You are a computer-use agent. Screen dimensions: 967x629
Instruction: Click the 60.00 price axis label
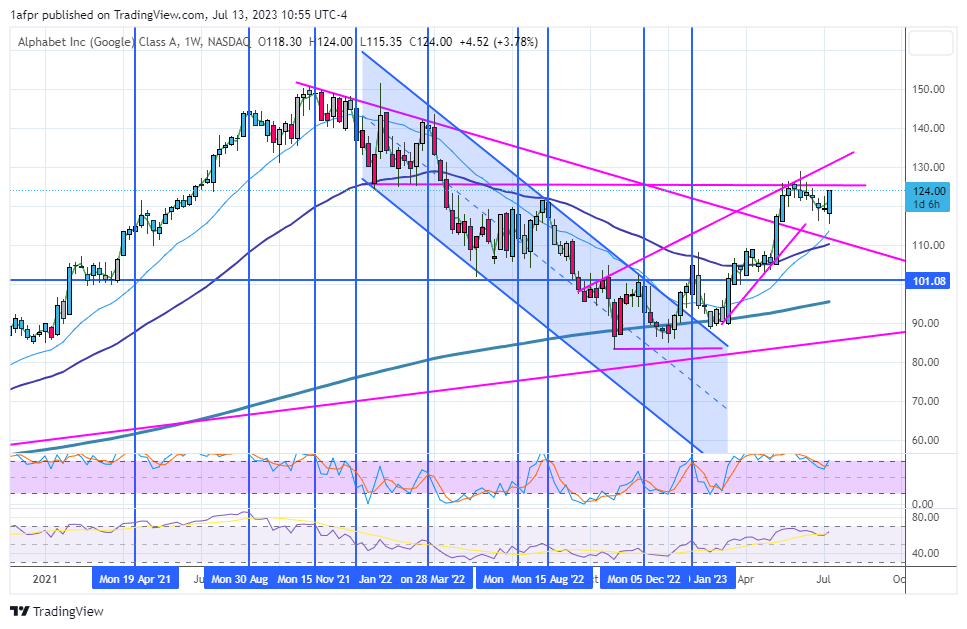928,440
